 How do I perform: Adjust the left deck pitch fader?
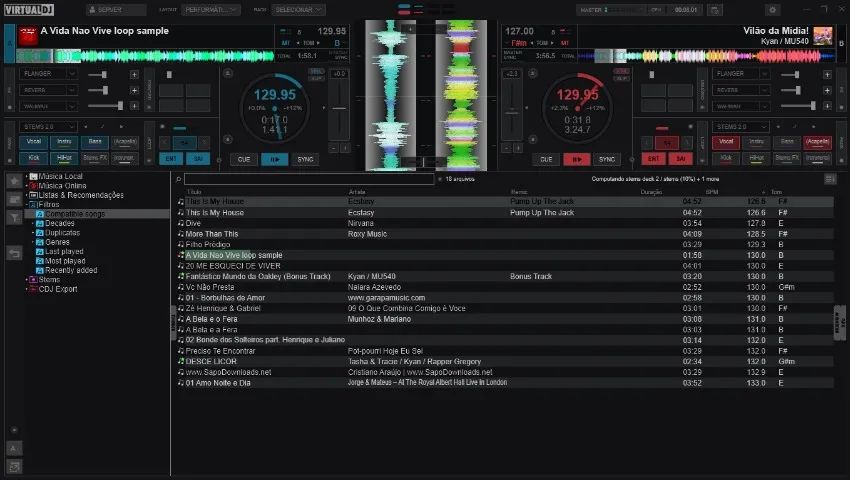(339, 108)
